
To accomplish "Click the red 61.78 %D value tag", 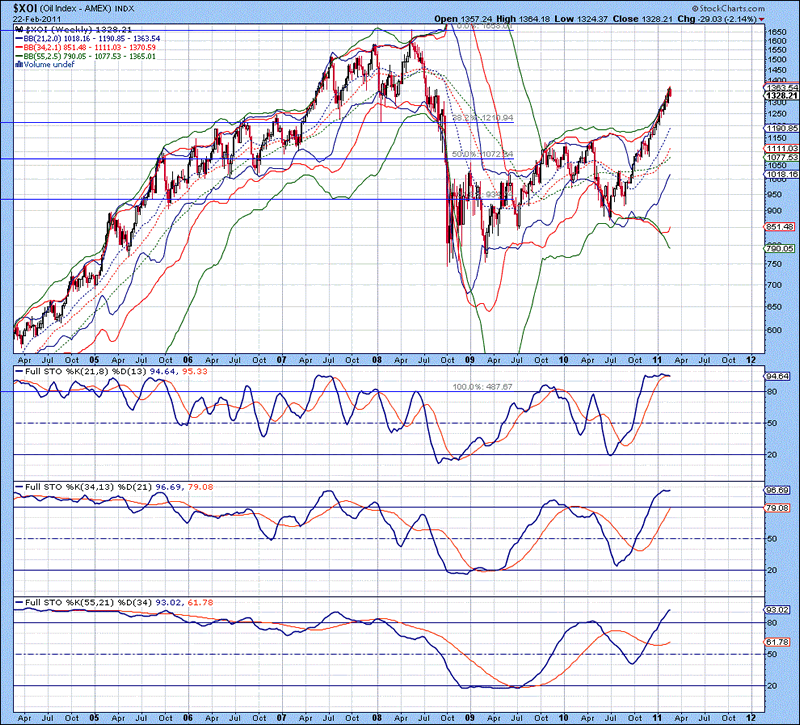I will (x=780, y=642).
